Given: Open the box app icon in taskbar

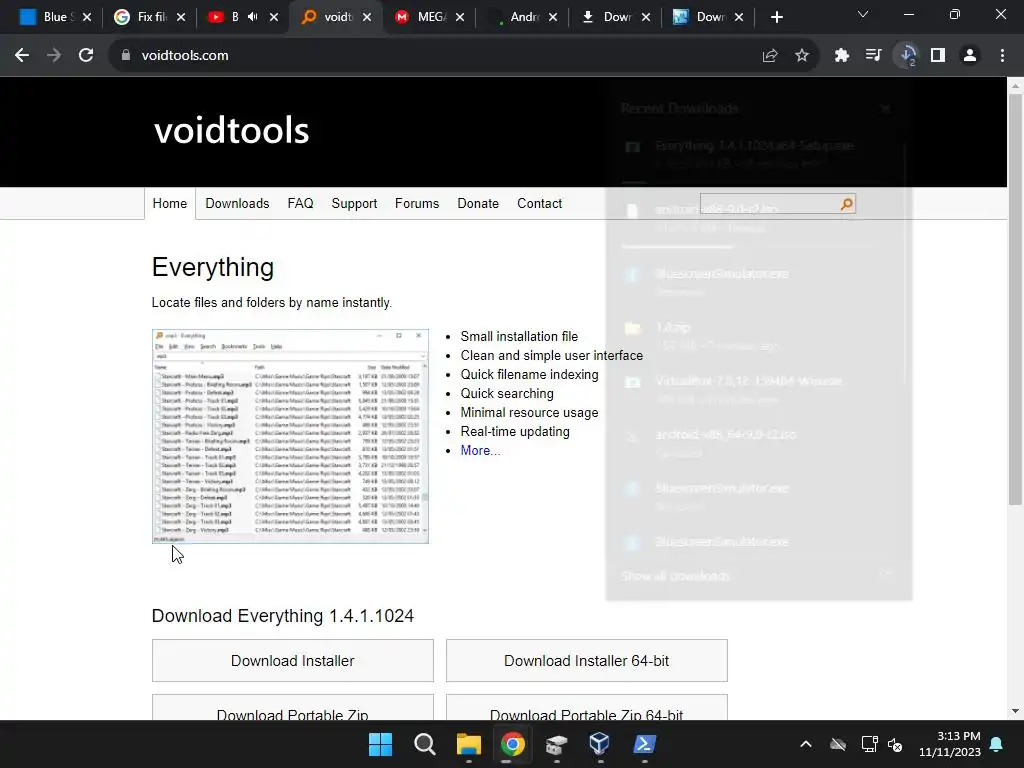Looking at the screenshot, I should 556,744.
